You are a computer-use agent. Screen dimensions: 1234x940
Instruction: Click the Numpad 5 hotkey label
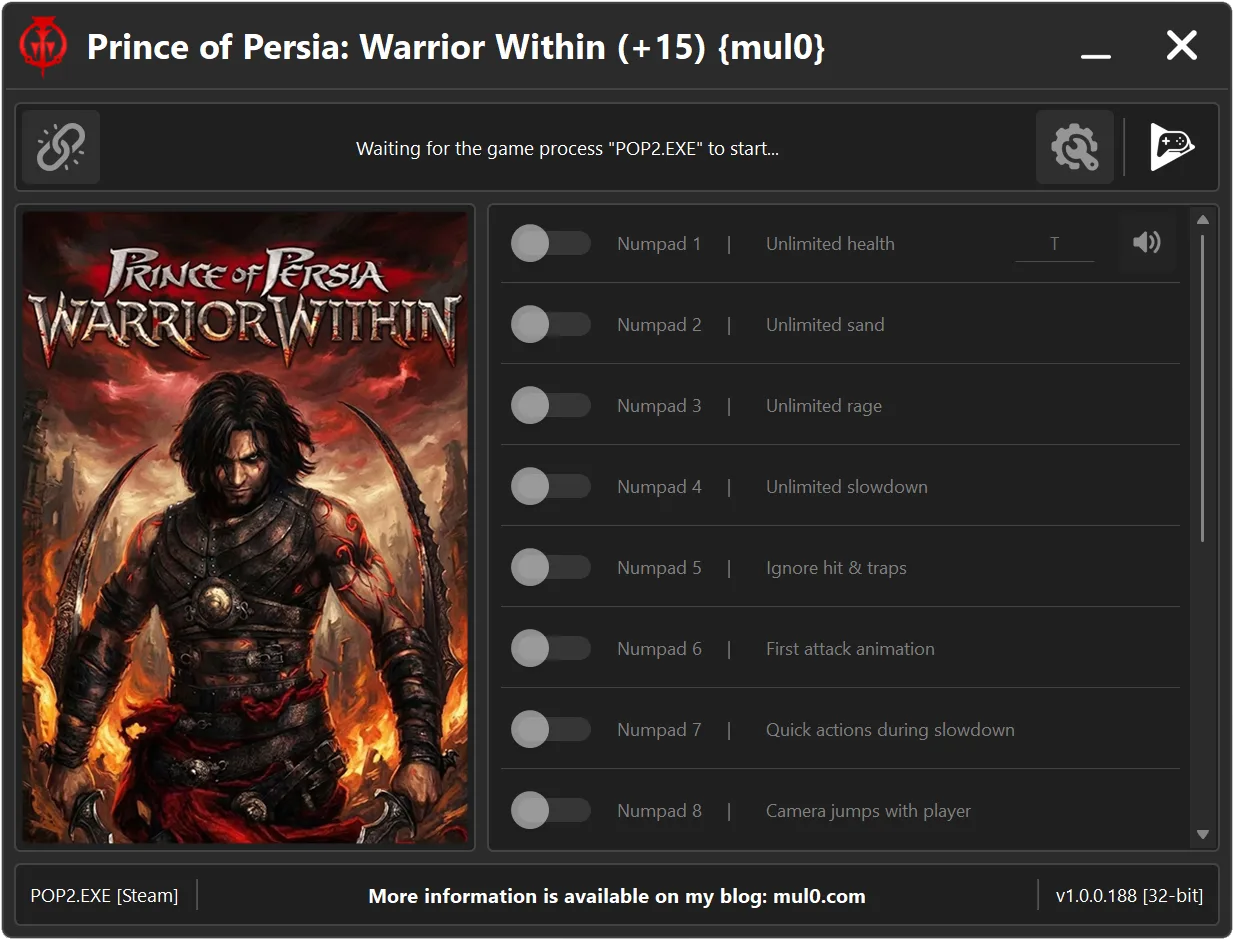pyautogui.click(x=659, y=567)
